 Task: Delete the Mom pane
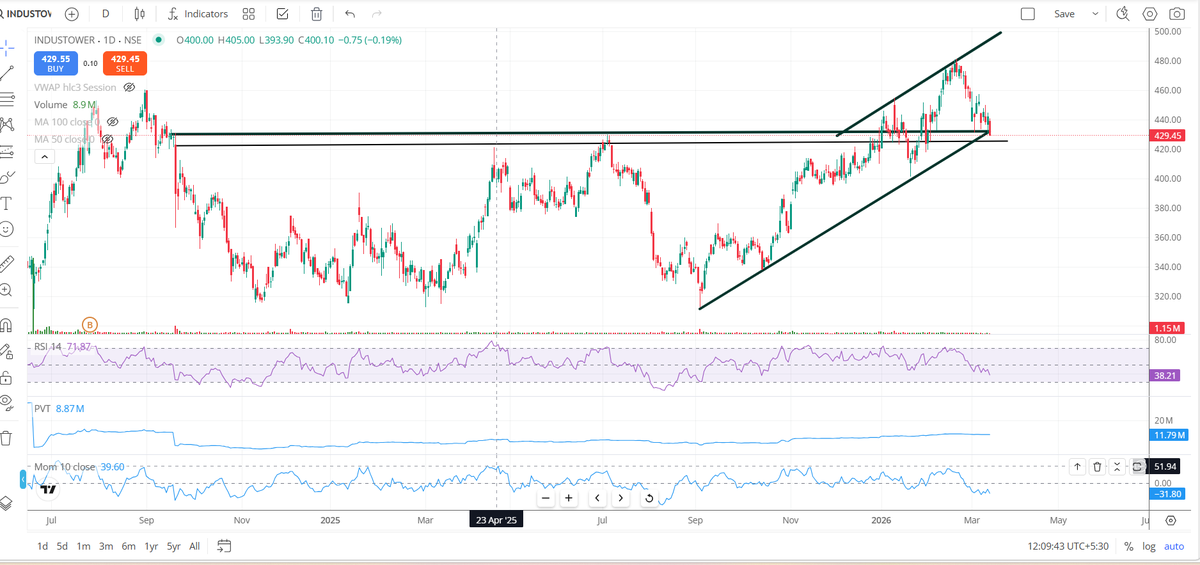(1097, 466)
